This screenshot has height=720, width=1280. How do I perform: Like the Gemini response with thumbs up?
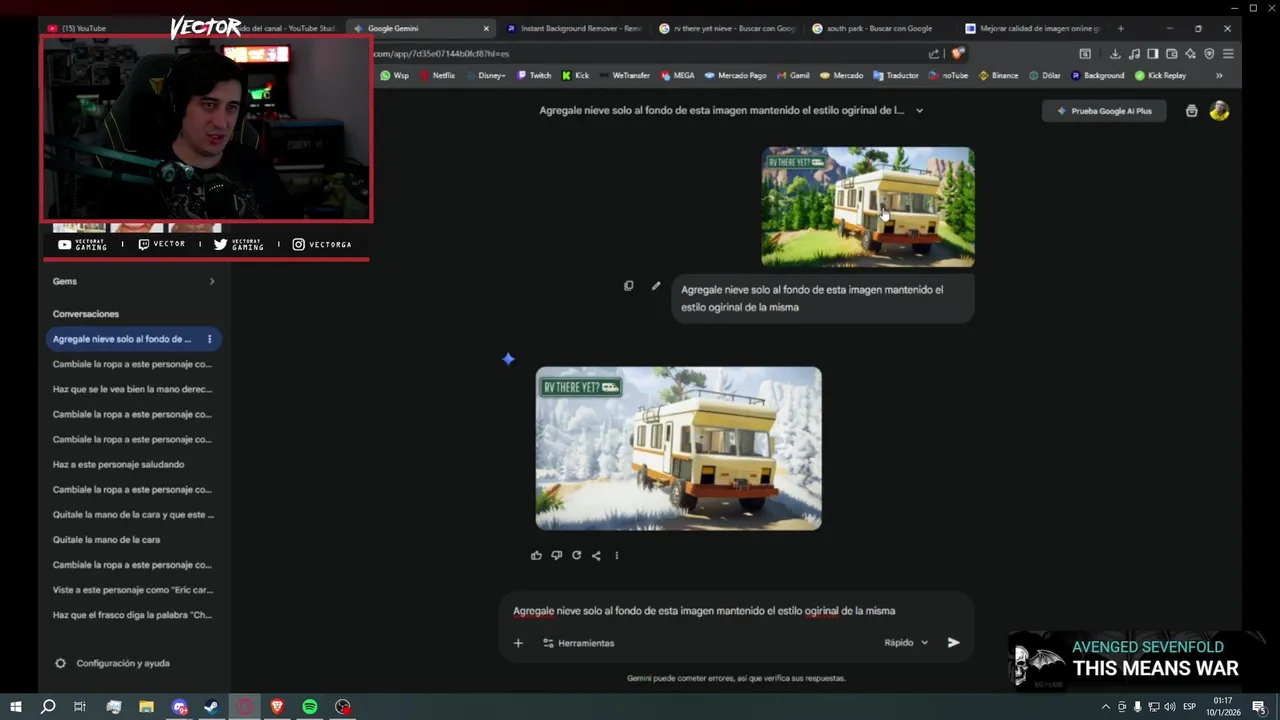(x=536, y=555)
